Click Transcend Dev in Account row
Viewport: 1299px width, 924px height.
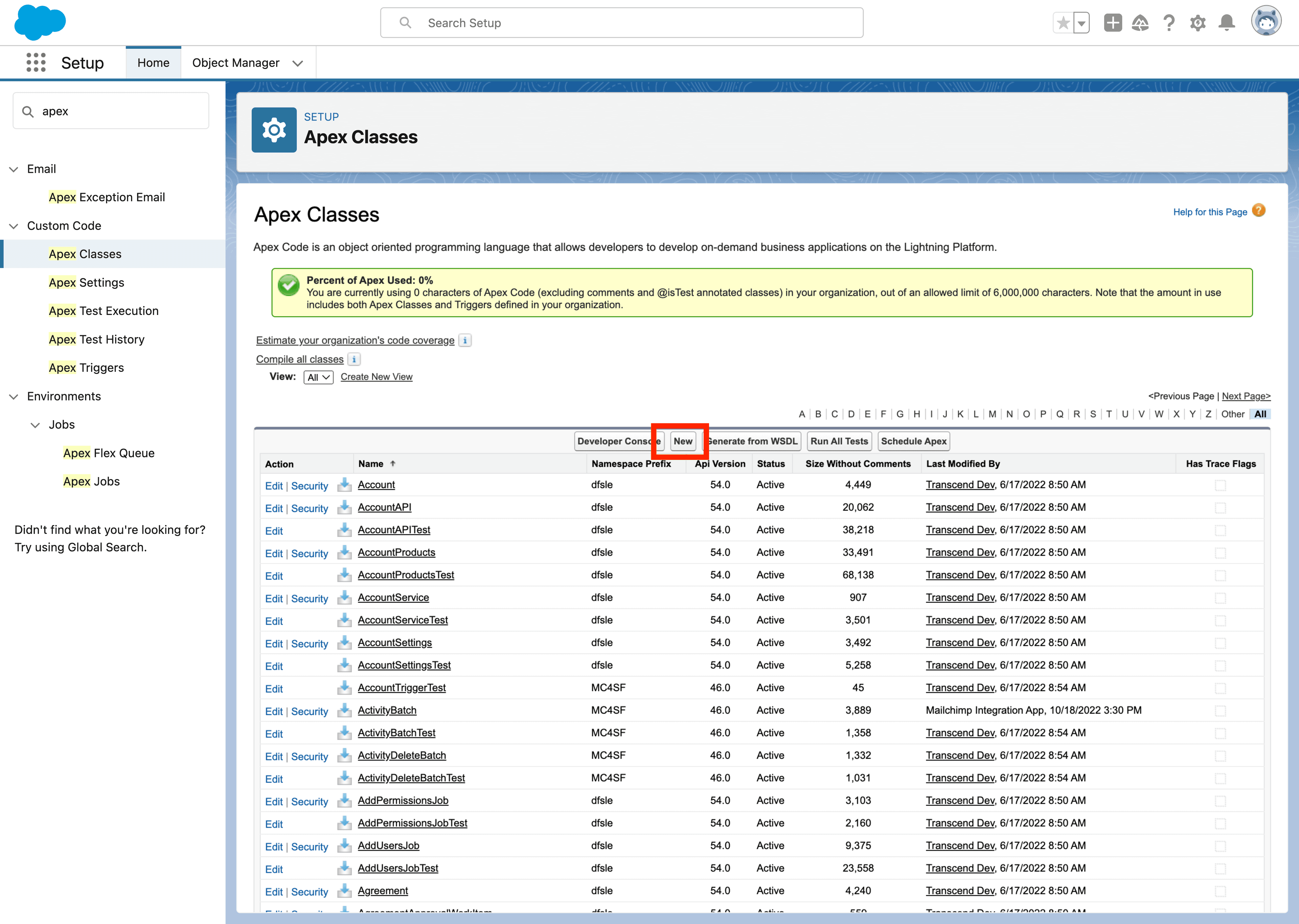[960, 485]
